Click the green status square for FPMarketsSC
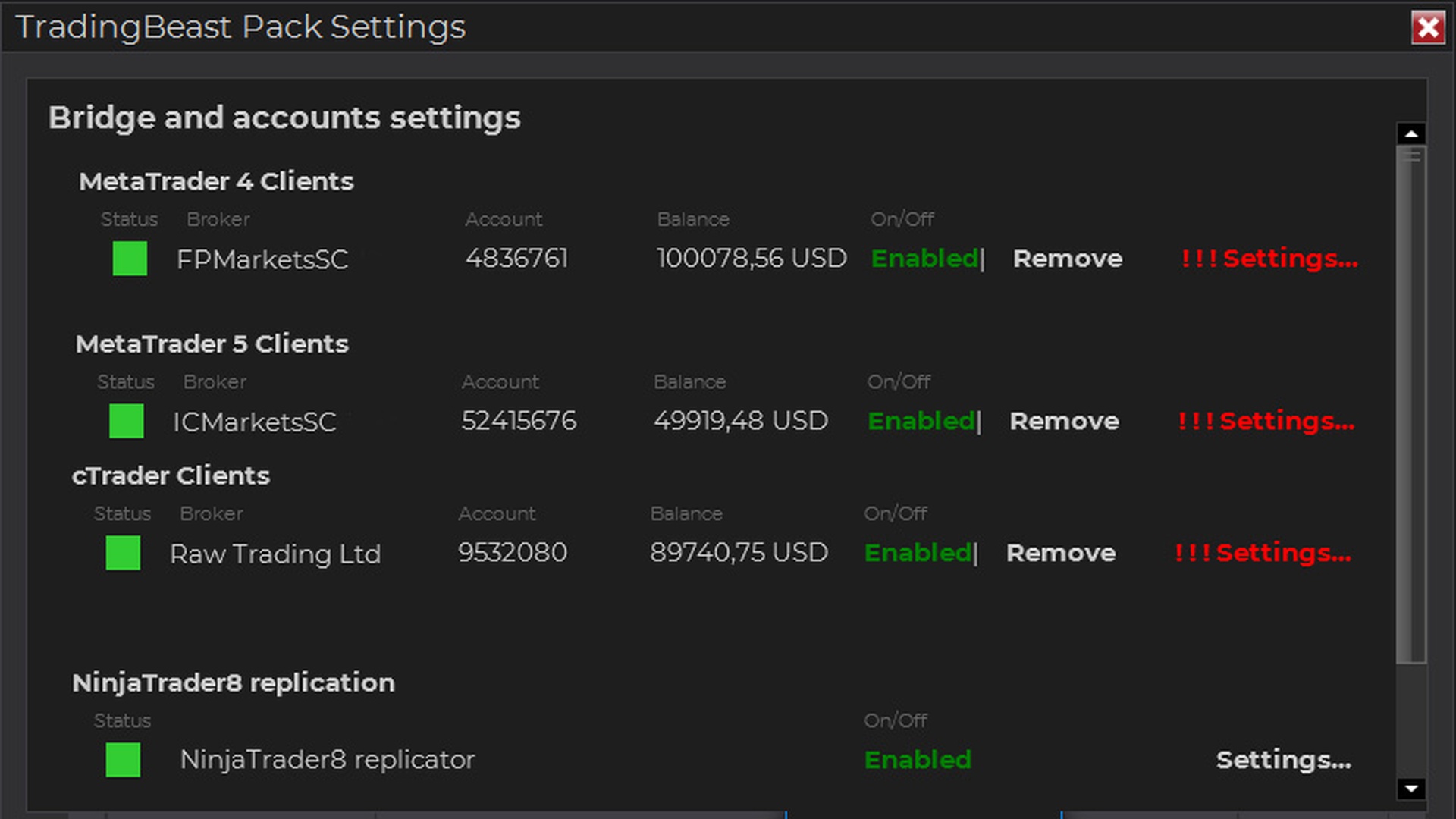 pos(130,259)
